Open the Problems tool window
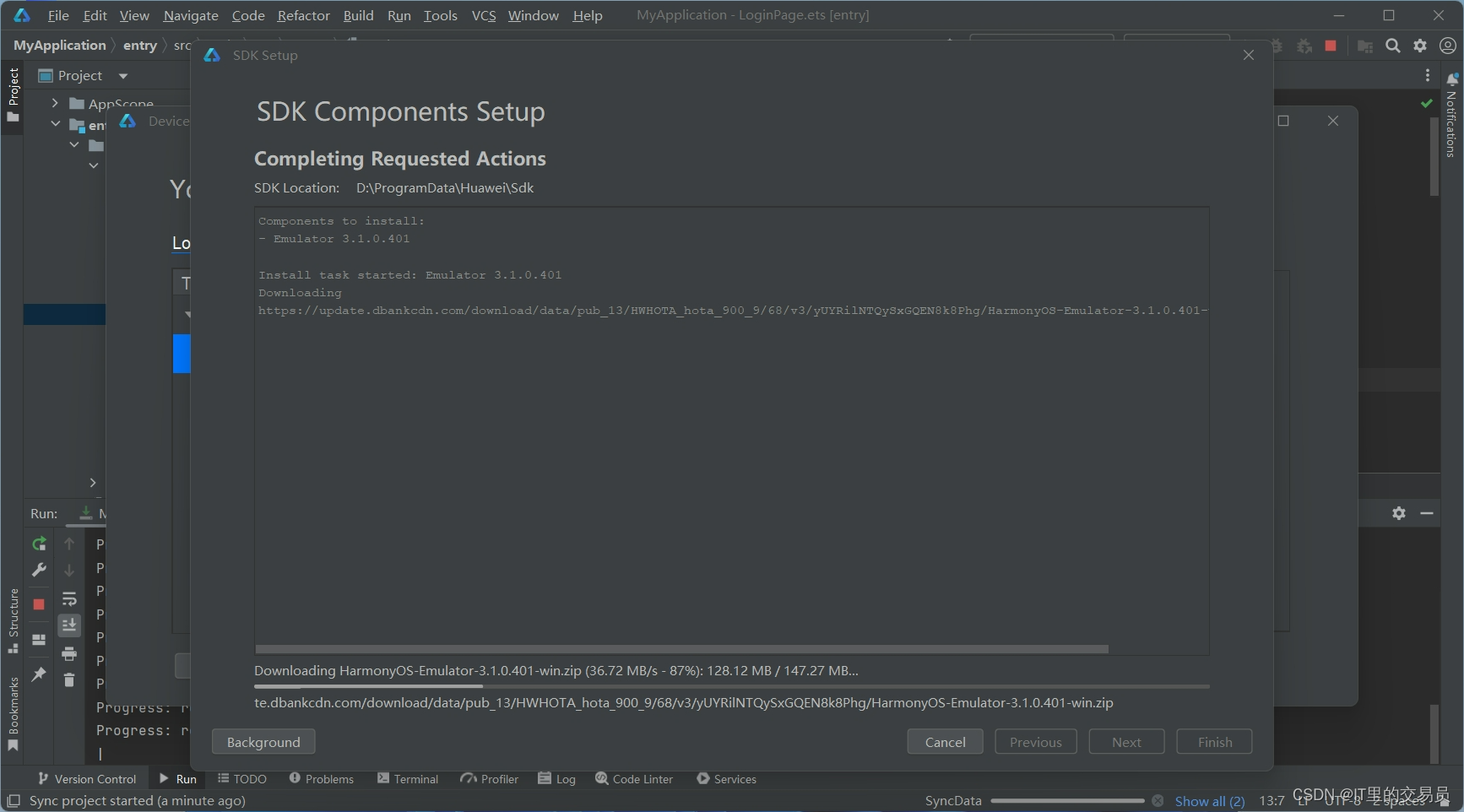 coord(322,779)
